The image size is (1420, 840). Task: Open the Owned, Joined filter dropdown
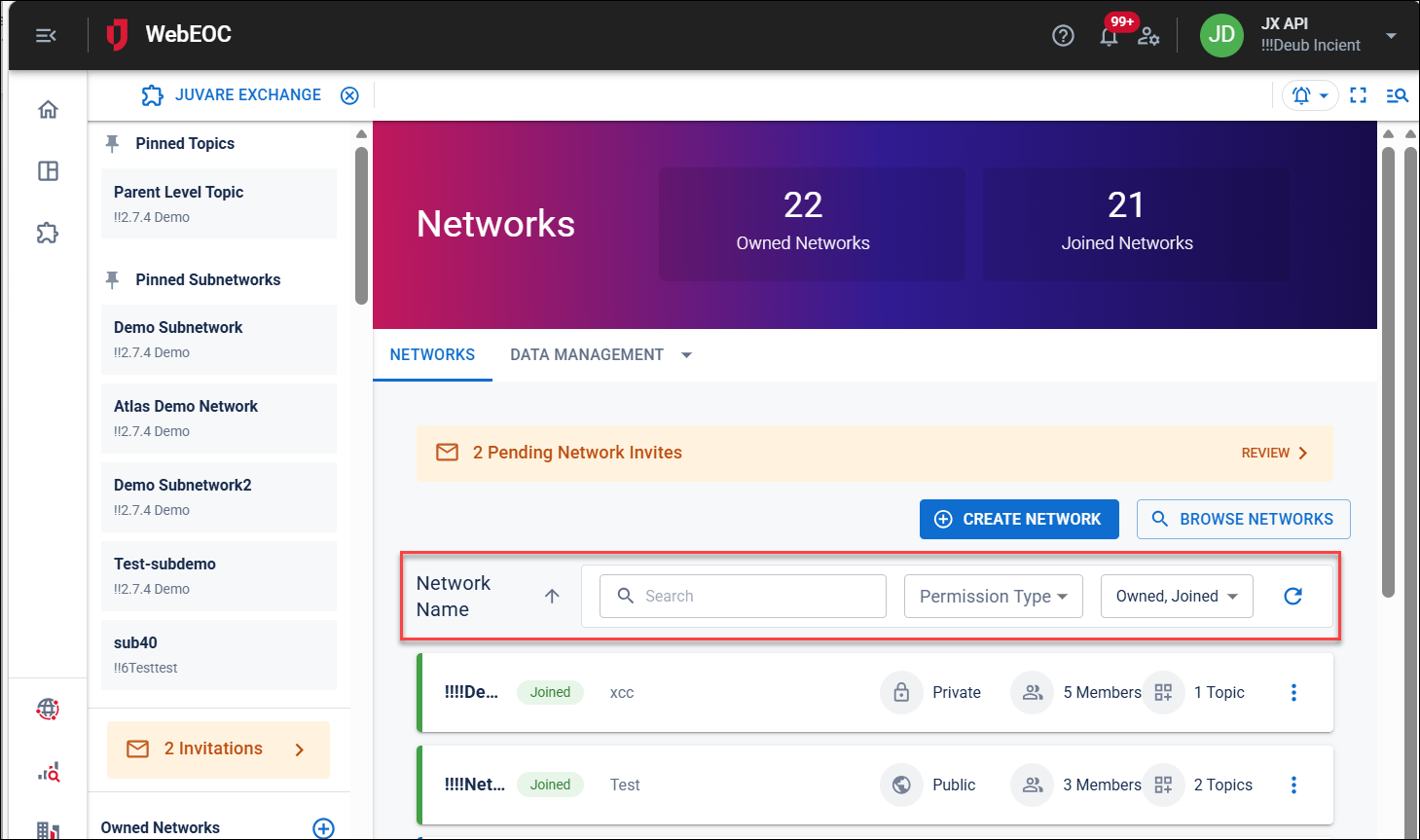point(1177,597)
